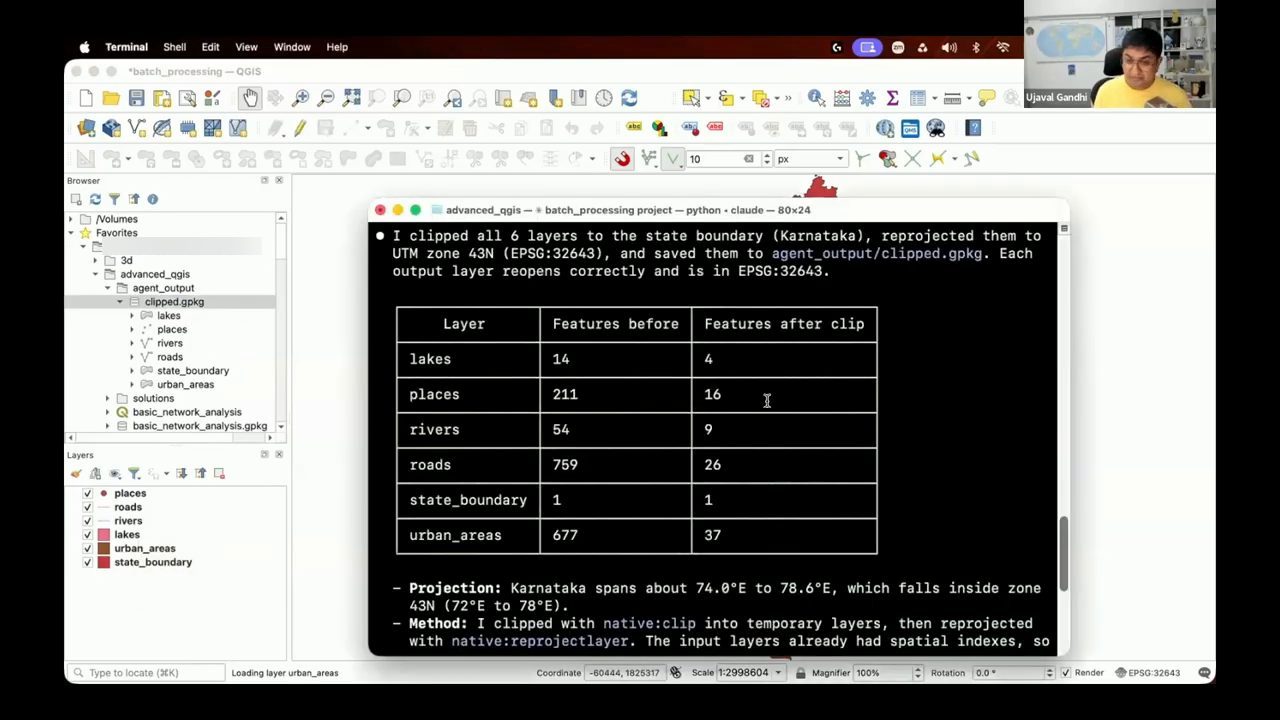Open the Edit menu
The image size is (1280, 720).
(210, 47)
